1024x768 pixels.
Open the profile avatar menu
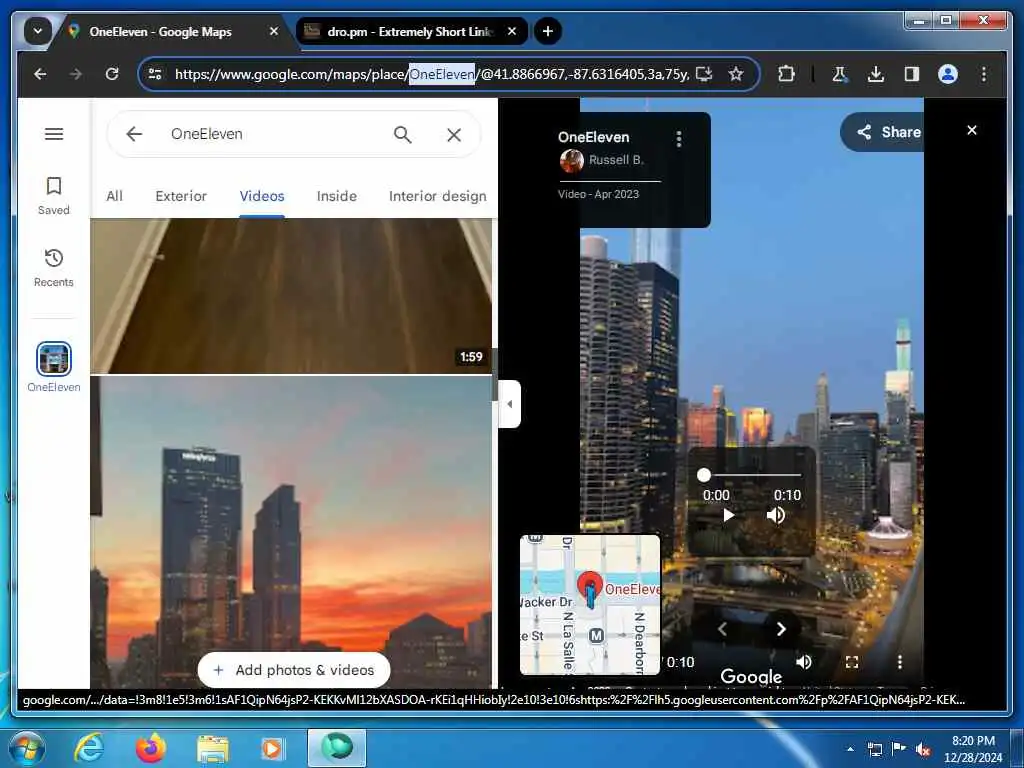(948, 74)
